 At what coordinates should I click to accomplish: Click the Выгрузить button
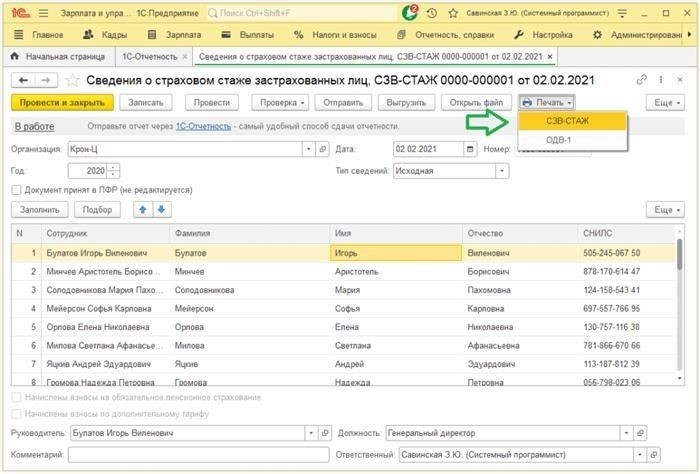tap(406, 103)
